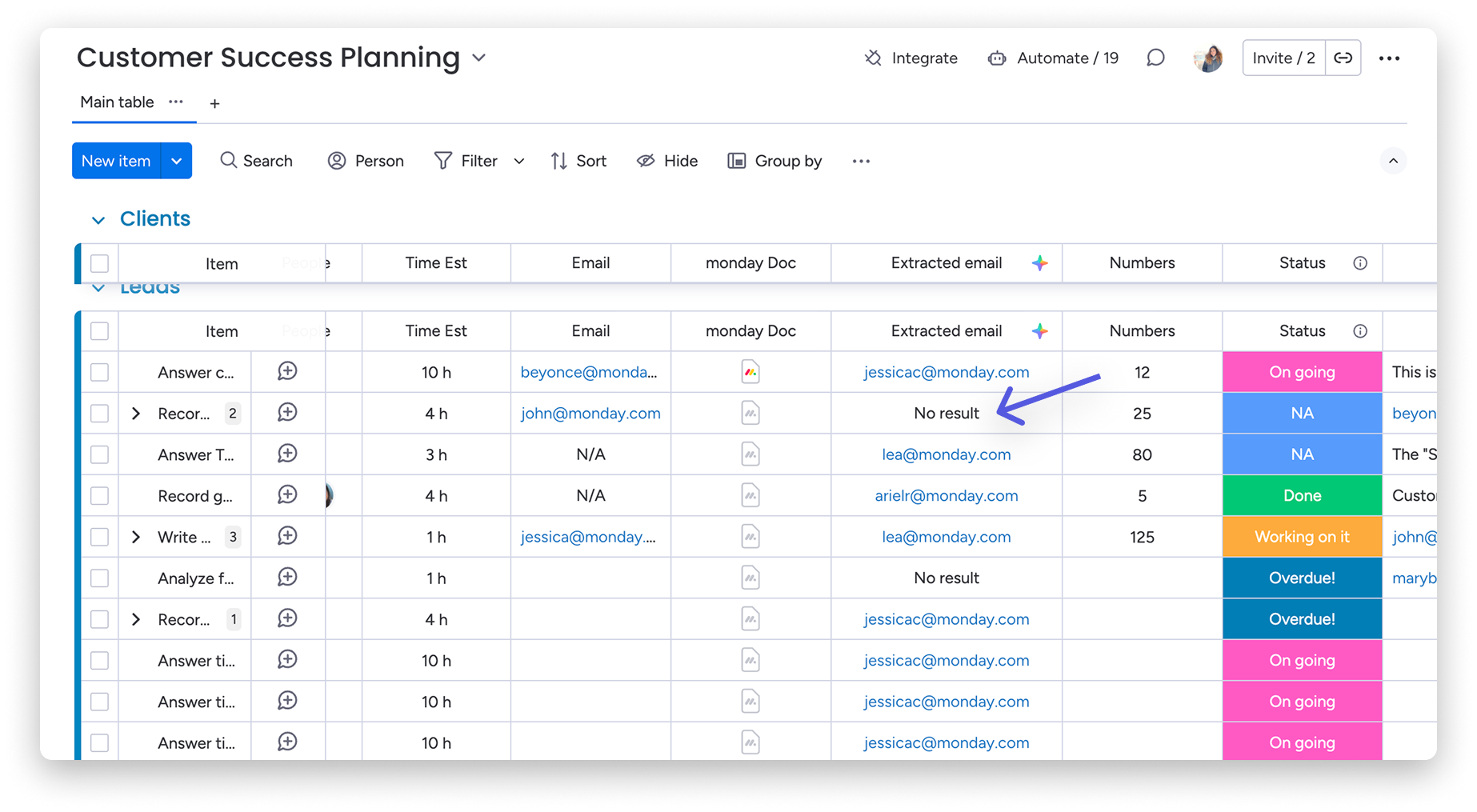The height and width of the screenshot is (812, 1477).
Task: Open the Main table tab options dots
Action: coord(176,102)
